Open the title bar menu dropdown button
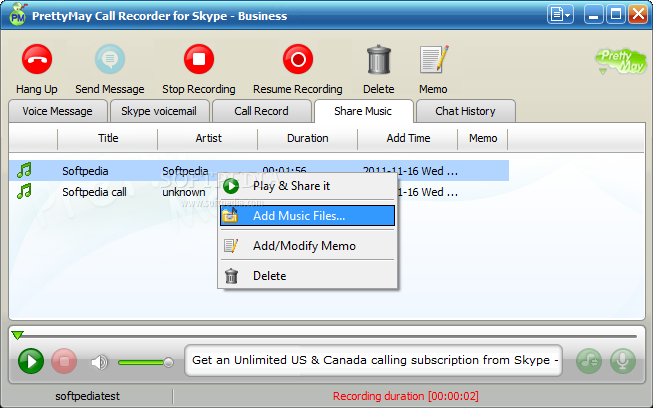Viewport: 653px width, 408px height. click(560, 15)
